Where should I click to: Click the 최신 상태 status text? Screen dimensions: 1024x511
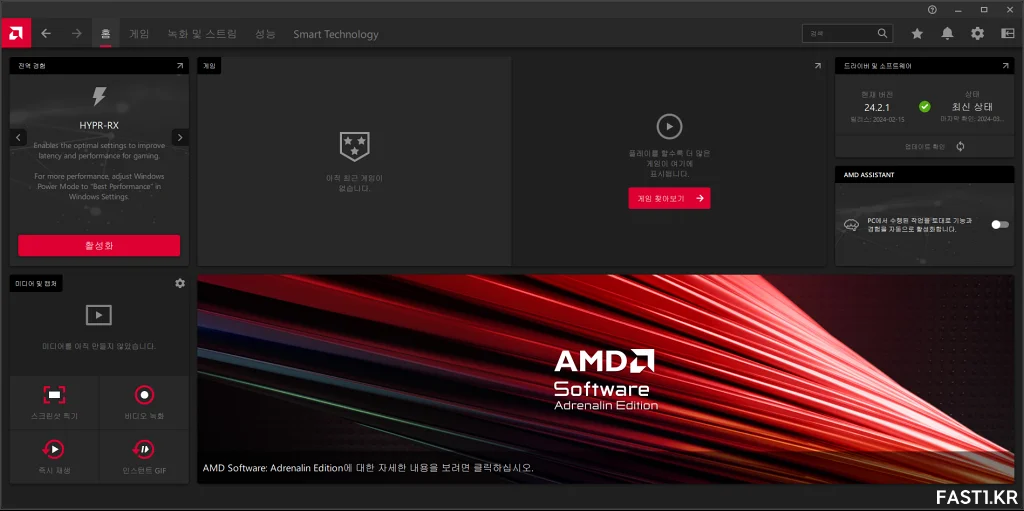[x=972, y=107]
